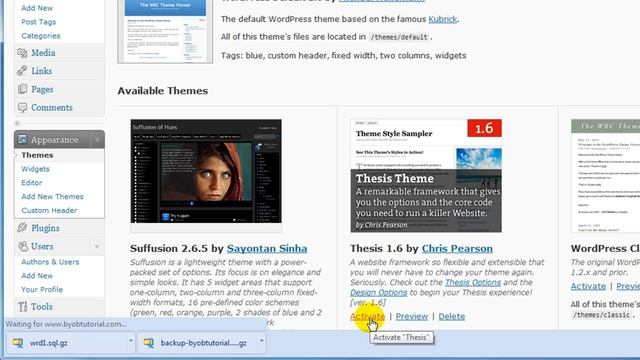Screen dimensions: 640x360
Task: Open Authors & Users page
Action: click(50, 262)
